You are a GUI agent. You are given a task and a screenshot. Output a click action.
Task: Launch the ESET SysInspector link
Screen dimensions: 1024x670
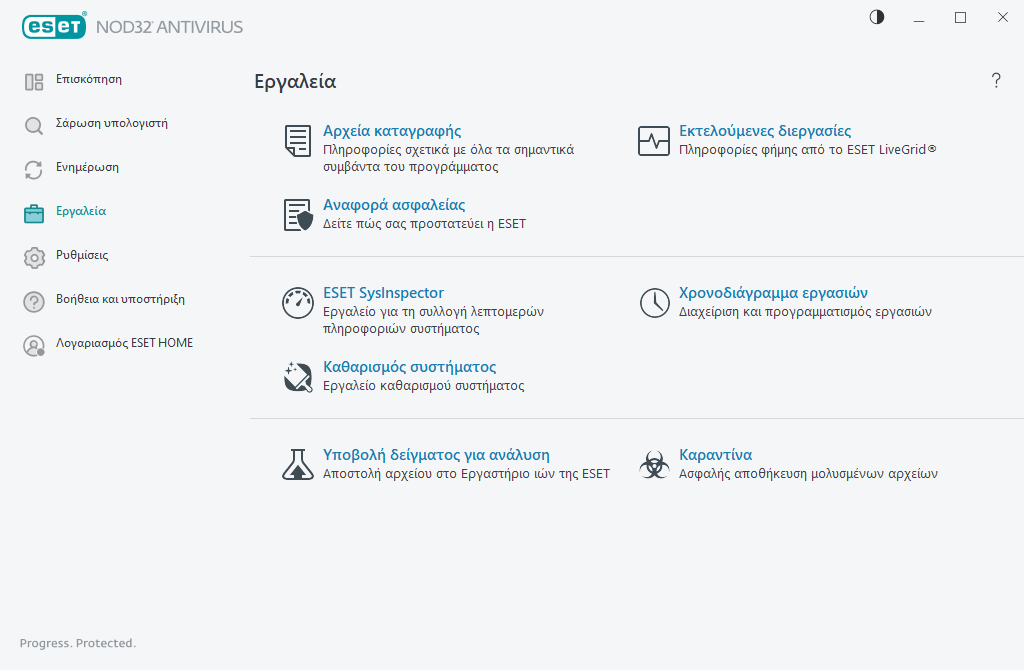pyautogui.click(x=383, y=293)
